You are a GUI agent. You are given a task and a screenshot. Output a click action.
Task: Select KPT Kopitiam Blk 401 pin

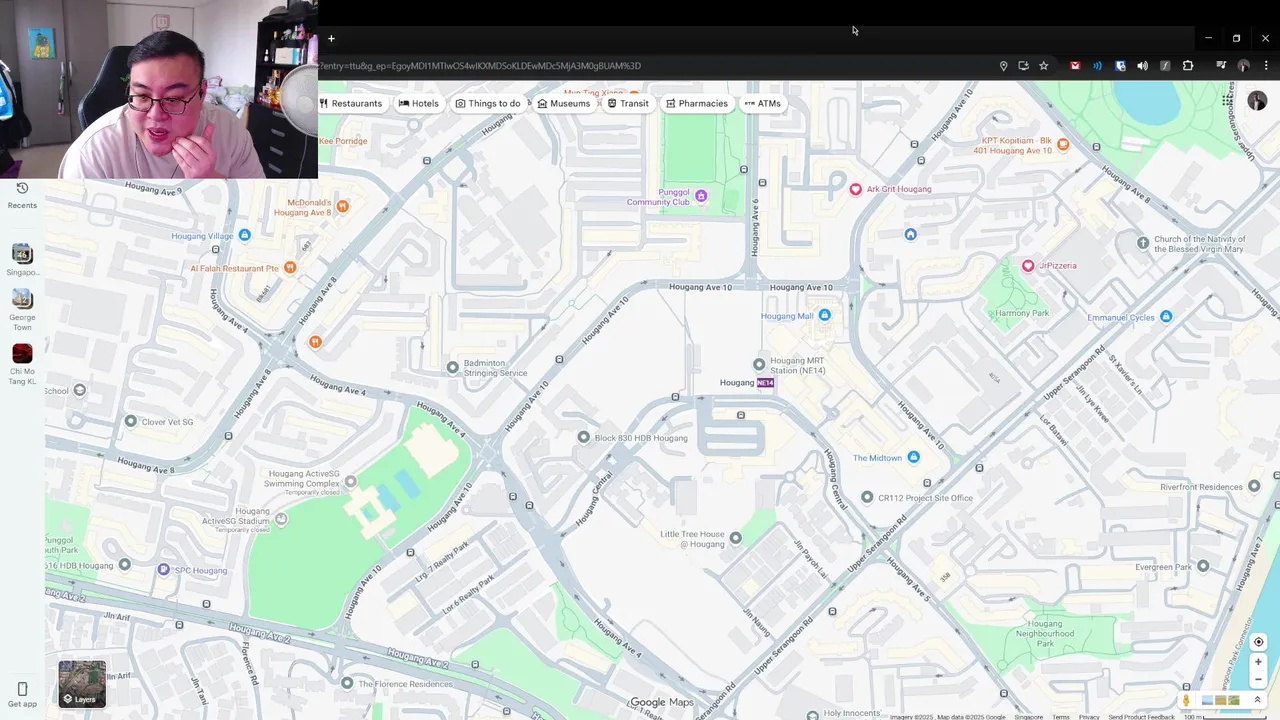coord(1063,144)
